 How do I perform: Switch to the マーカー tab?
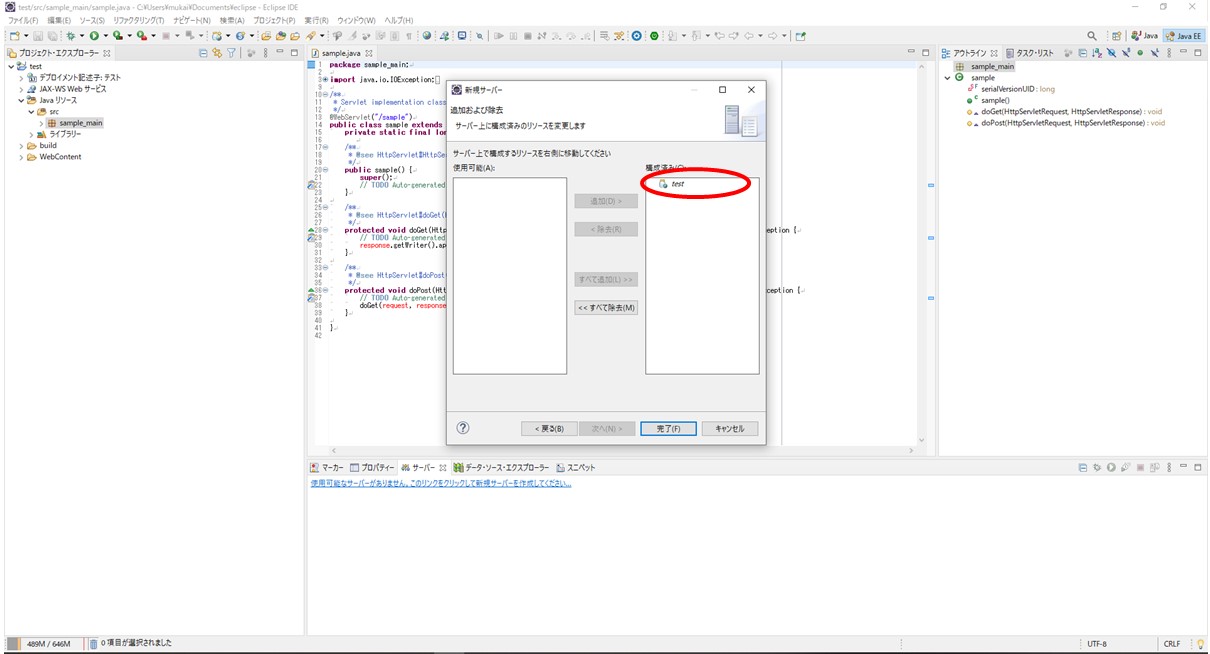pyautogui.click(x=327, y=468)
